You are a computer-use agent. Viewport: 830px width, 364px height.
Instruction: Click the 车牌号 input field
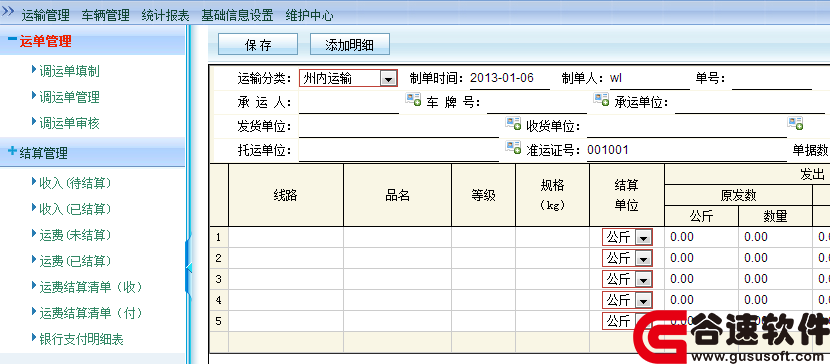[x=537, y=103]
